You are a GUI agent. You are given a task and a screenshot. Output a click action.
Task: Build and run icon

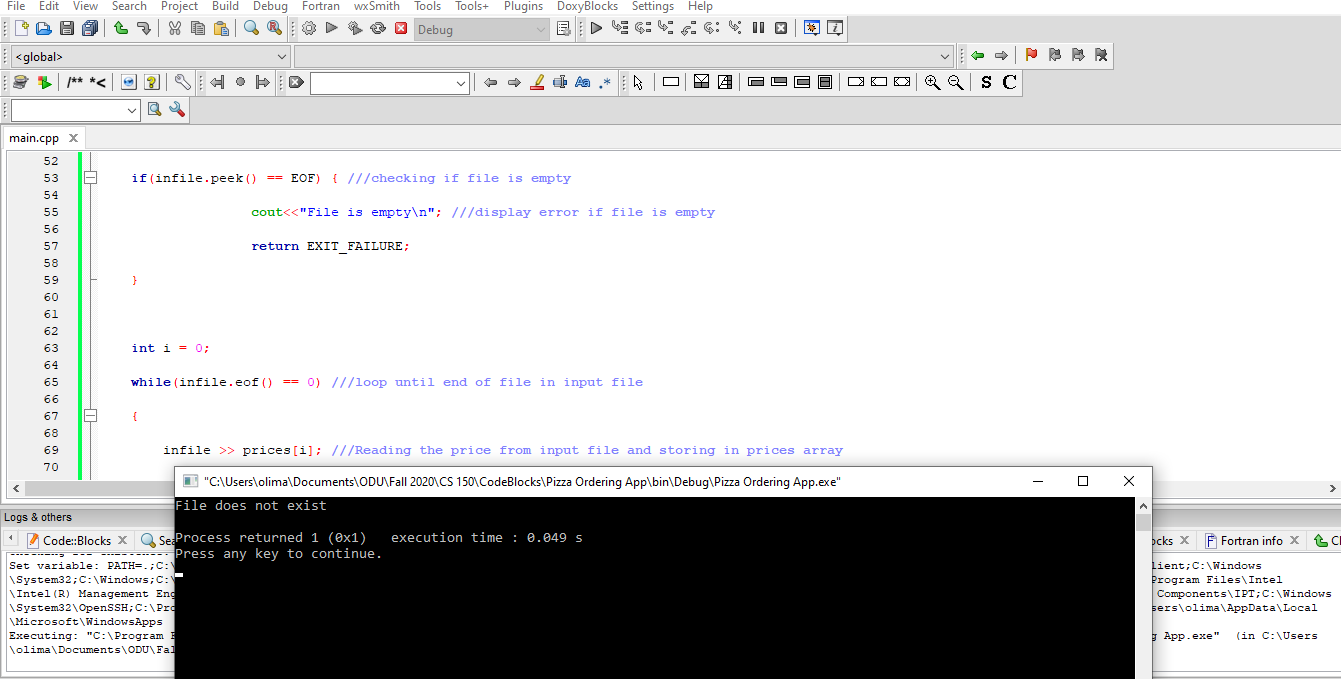355,28
